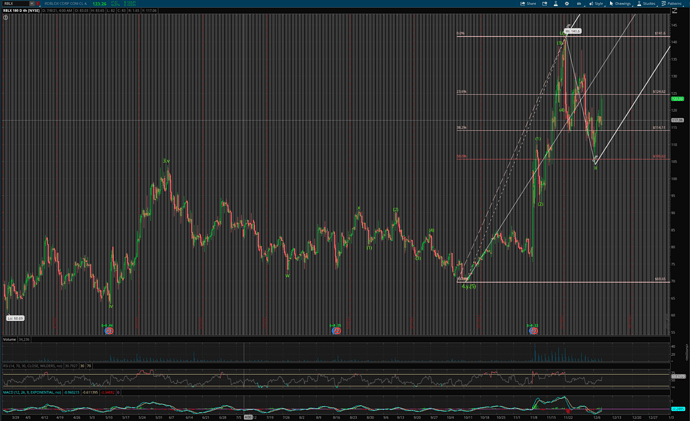Click the earnings event marker near 8/16
The image size is (690, 421).
(336, 330)
